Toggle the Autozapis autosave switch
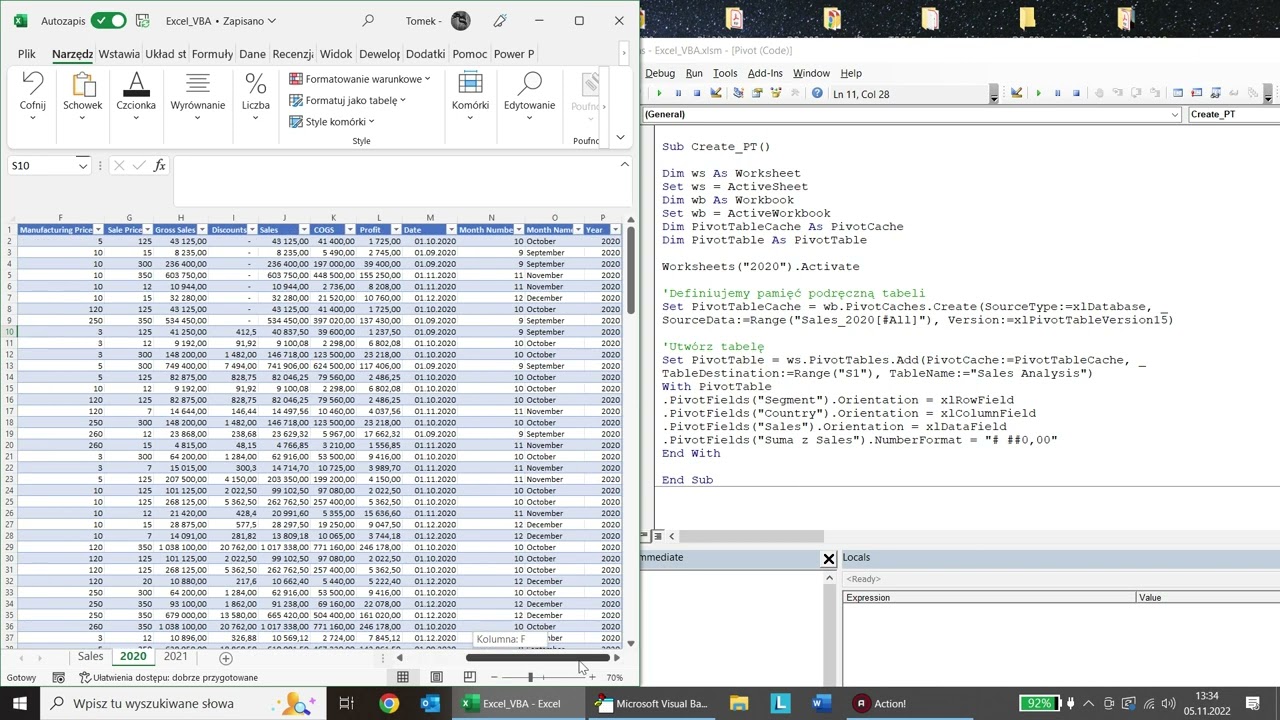Image resolution: width=1280 pixels, height=720 pixels. (x=108, y=20)
